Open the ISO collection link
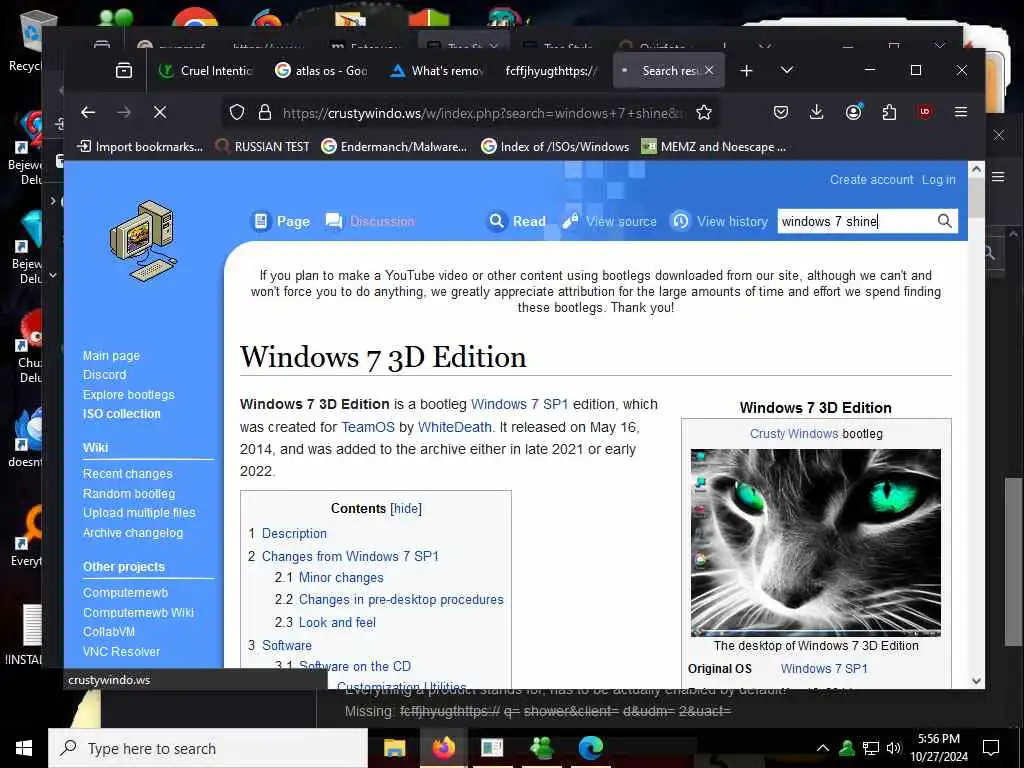Viewport: 1024px width, 768px height. click(x=121, y=414)
